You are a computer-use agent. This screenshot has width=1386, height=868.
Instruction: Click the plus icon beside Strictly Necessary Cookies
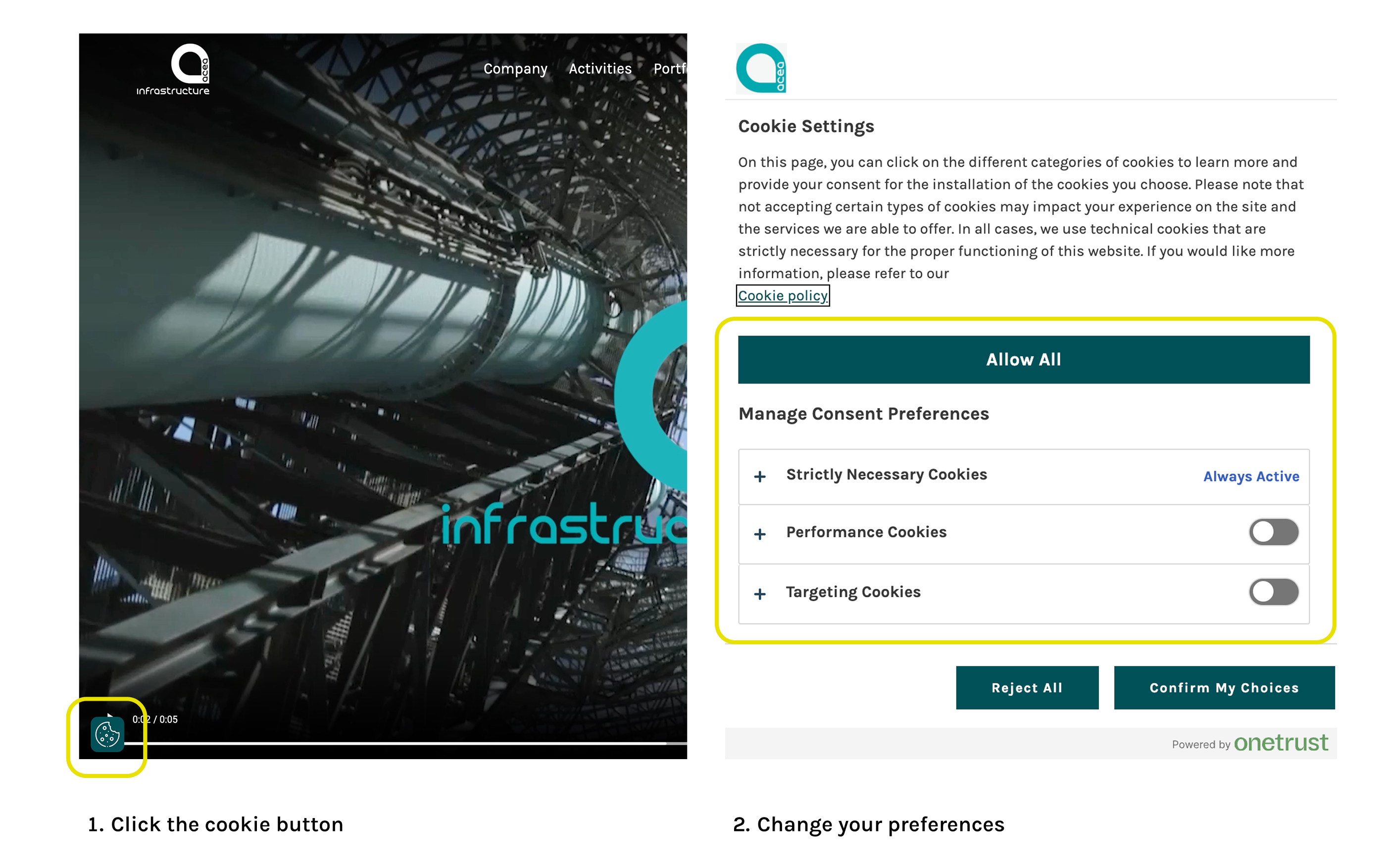760,477
